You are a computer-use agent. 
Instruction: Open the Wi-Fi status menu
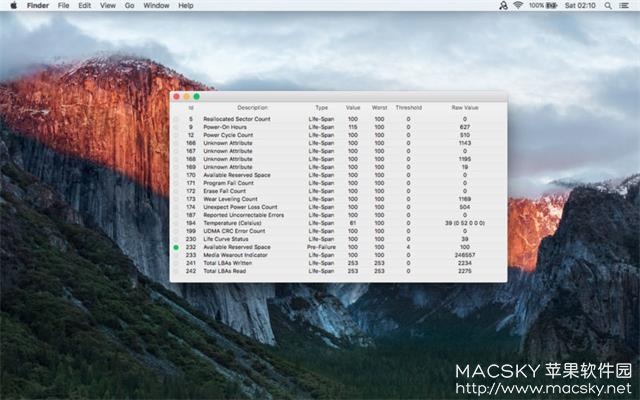pyautogui.click(x=518, y=5)
